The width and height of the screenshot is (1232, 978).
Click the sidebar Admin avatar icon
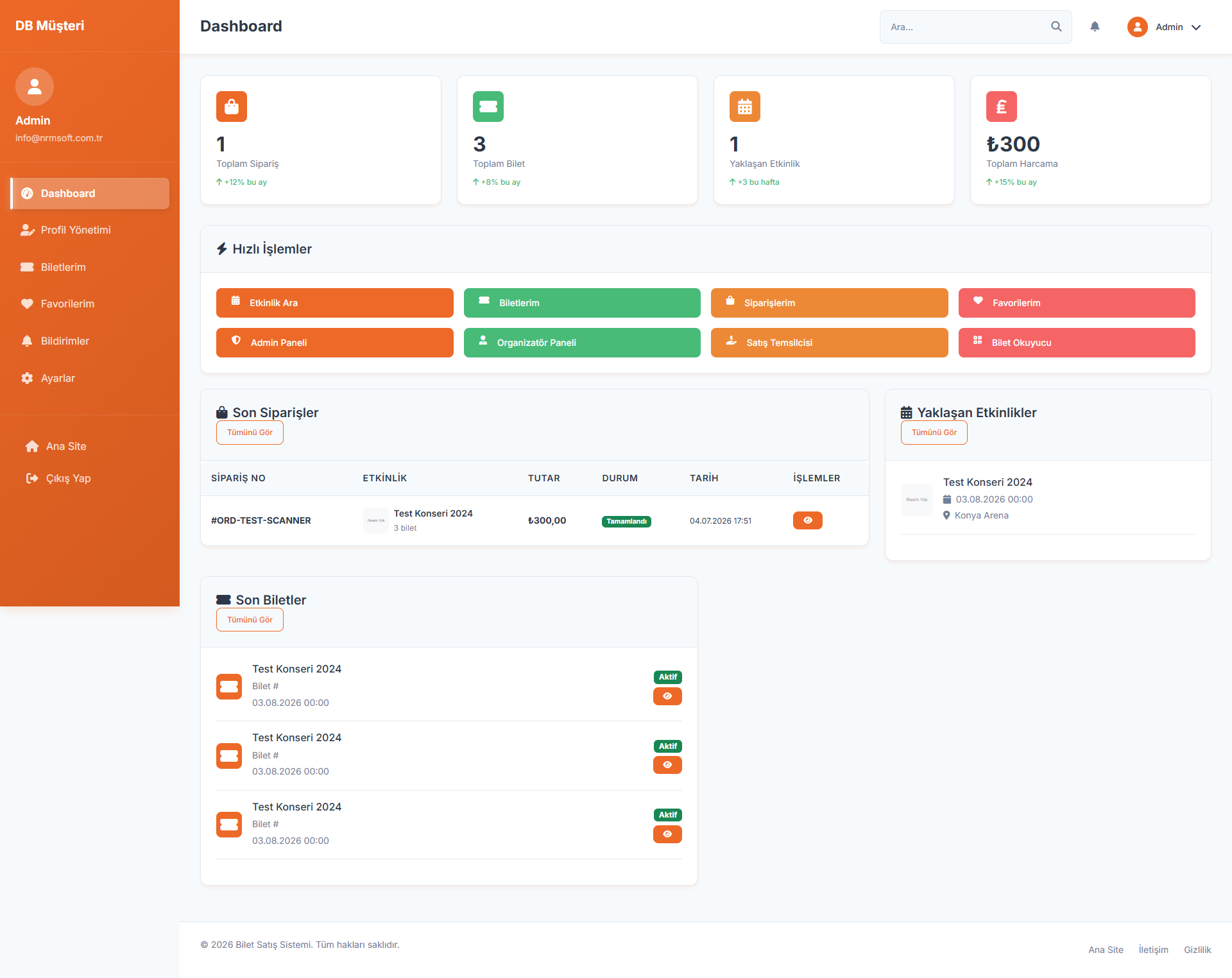(35, 87)
